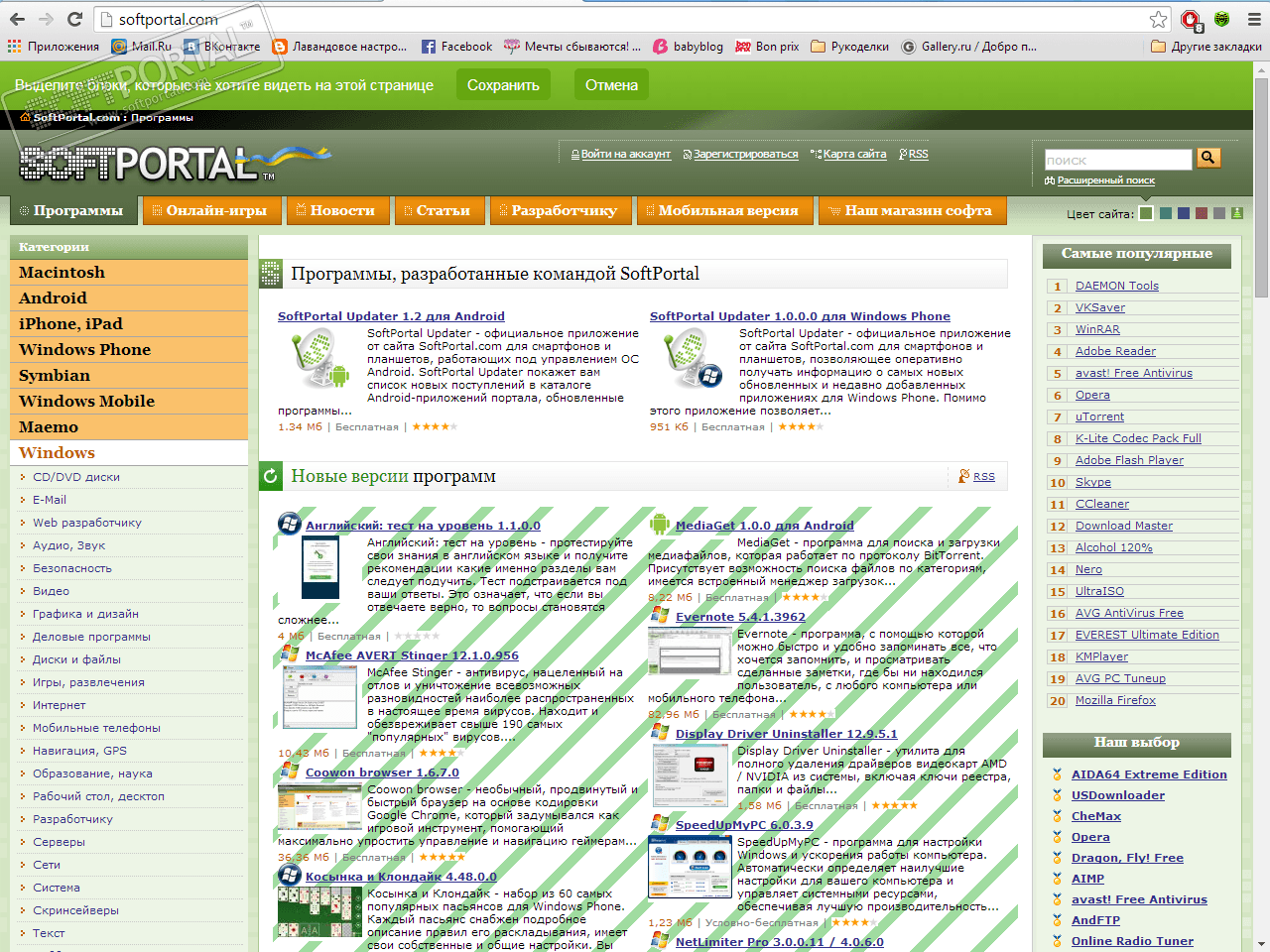This screenshot has width=1270, height=952.
Task: Click the SoftPortal Updater for Android icon
Action: point(319,359)
